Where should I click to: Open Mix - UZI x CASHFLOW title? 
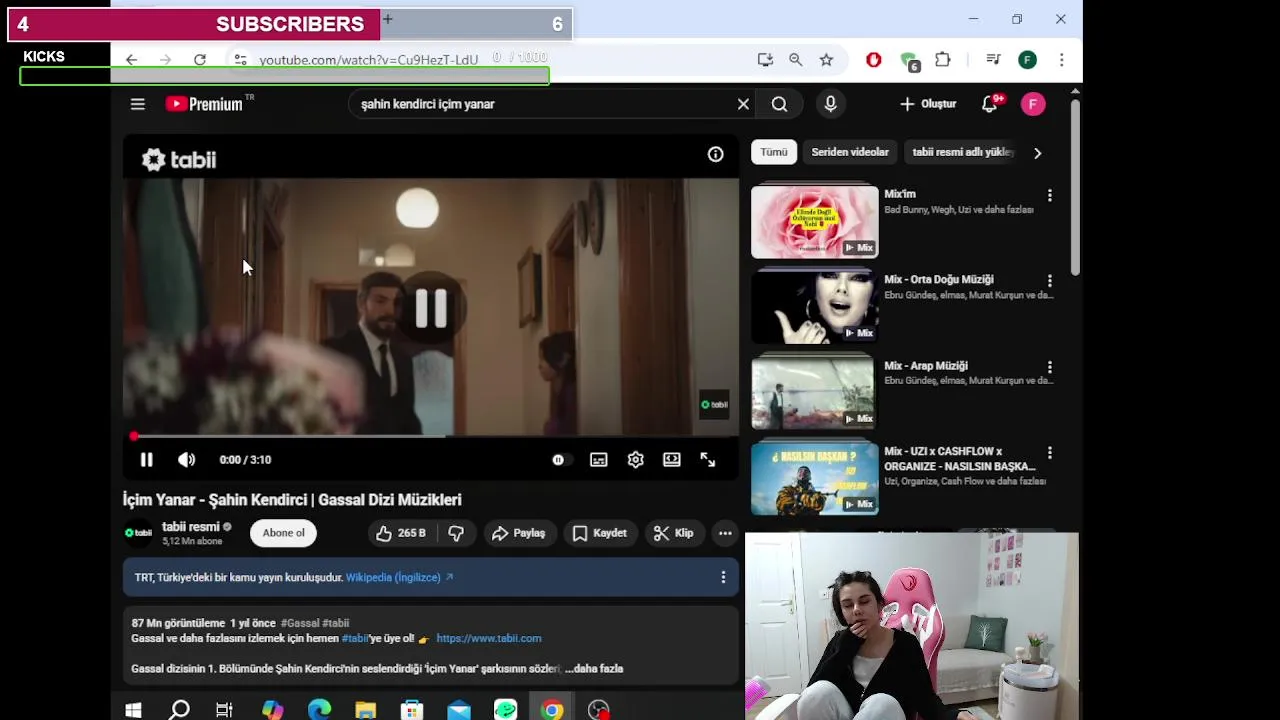[x=960, y=459]
